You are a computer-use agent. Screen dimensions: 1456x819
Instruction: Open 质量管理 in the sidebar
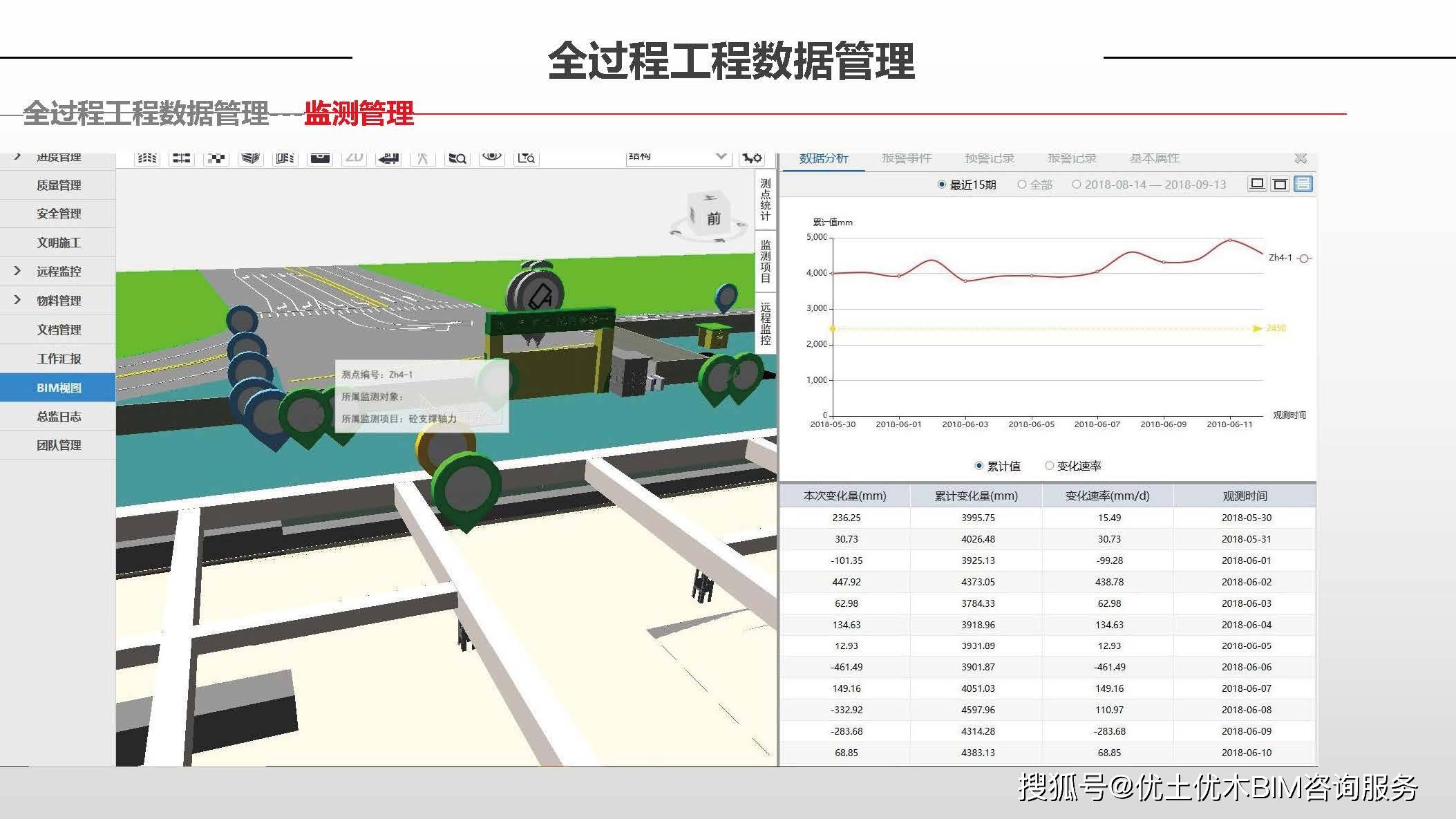58,185
